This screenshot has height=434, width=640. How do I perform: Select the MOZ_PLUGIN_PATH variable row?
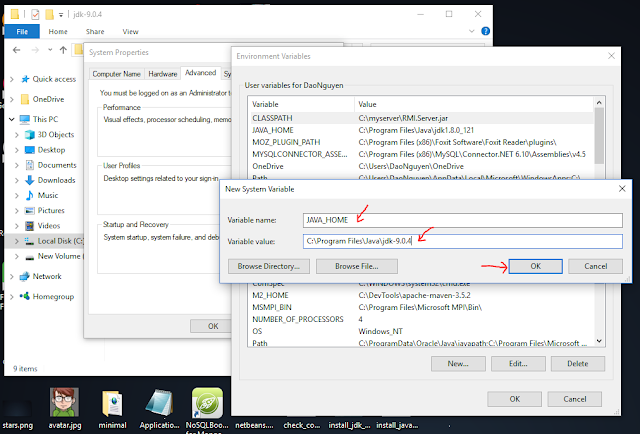420,142
